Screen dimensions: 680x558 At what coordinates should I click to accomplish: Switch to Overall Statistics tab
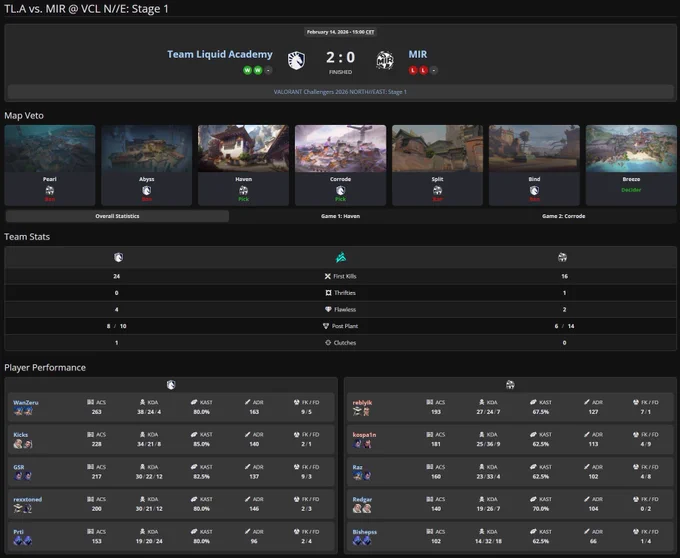click(117, 216)
